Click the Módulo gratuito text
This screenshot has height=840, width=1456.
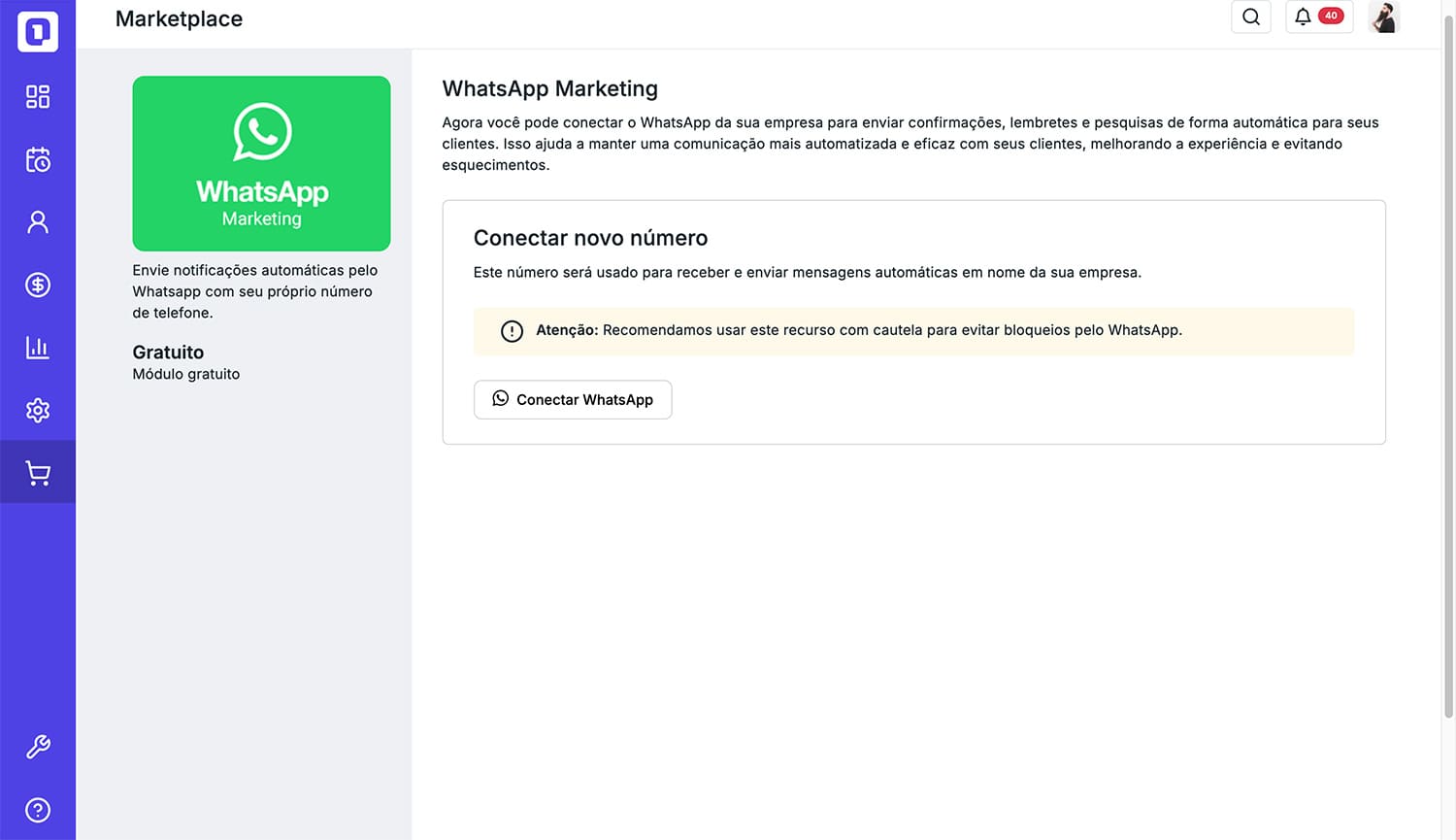click(186, 374)
